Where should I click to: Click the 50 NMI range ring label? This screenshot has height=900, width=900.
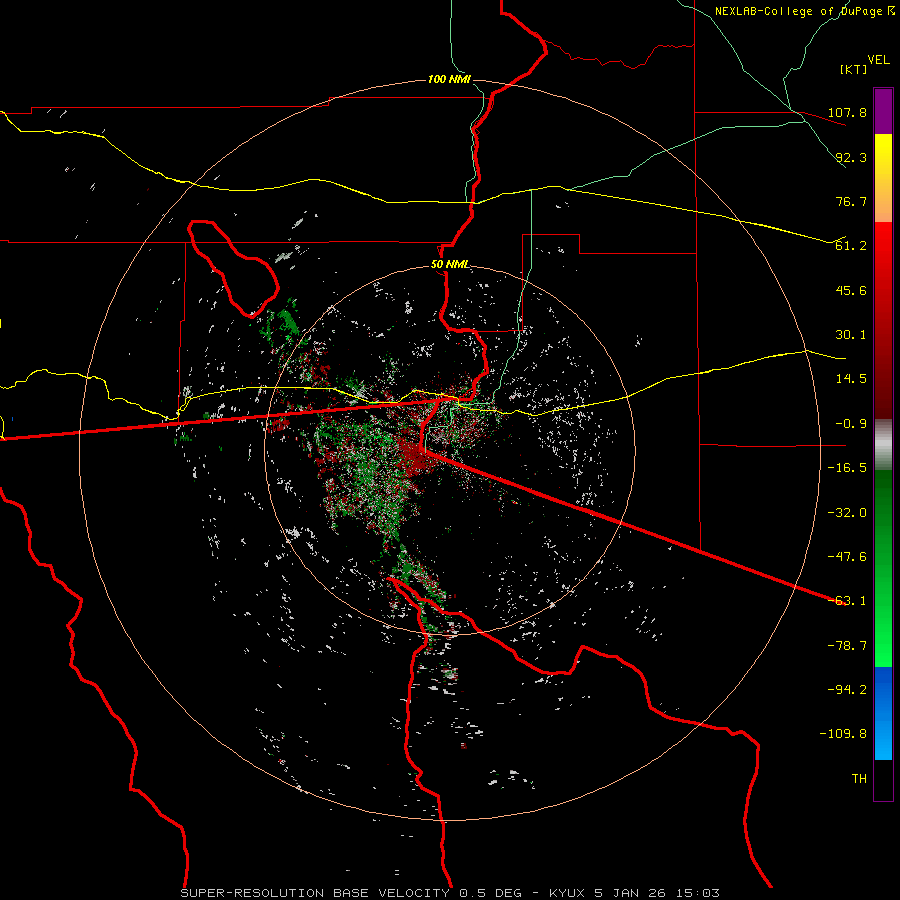pos(450,265)
